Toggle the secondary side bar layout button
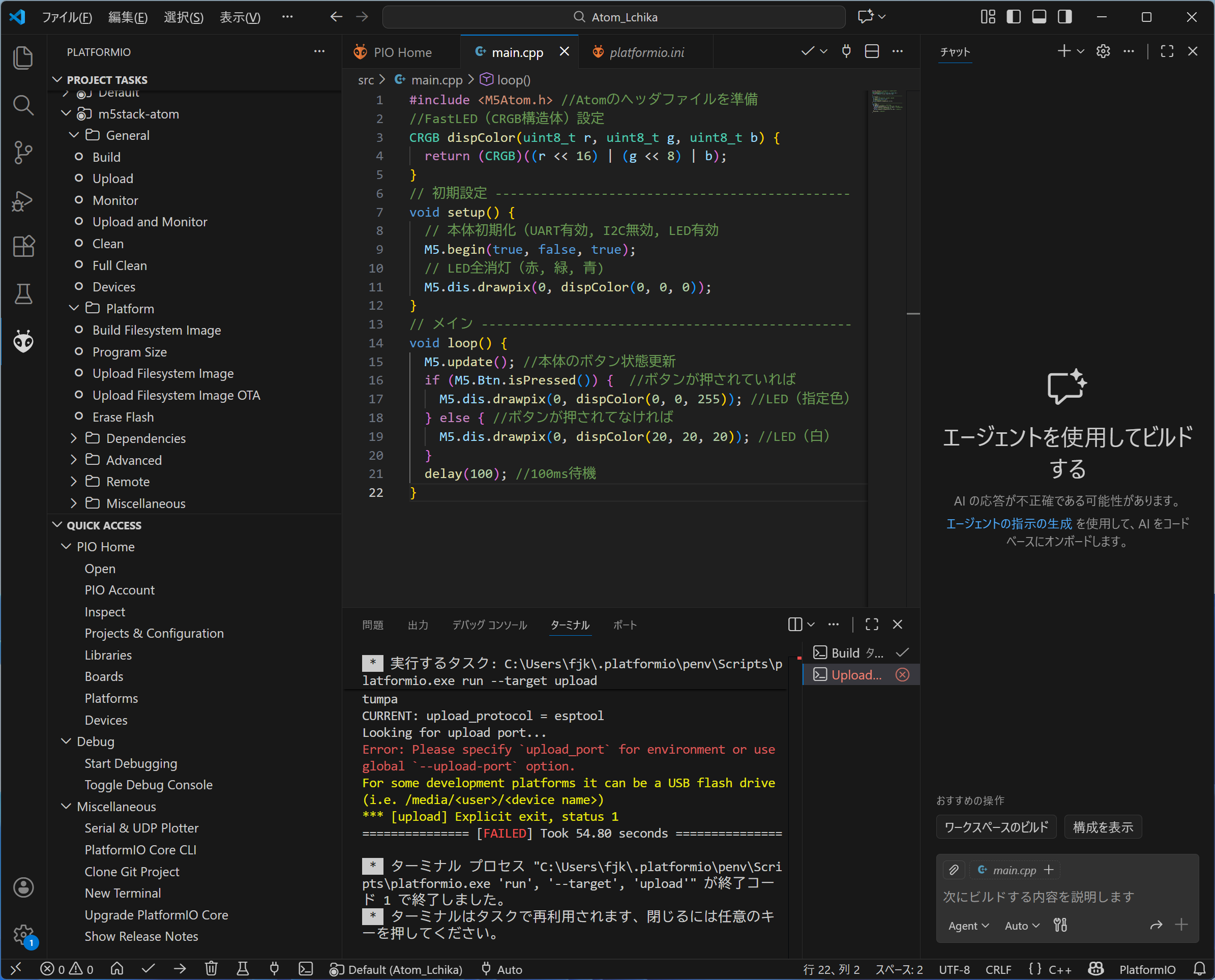This screenshot has height=980, width=1215. 1065,17
